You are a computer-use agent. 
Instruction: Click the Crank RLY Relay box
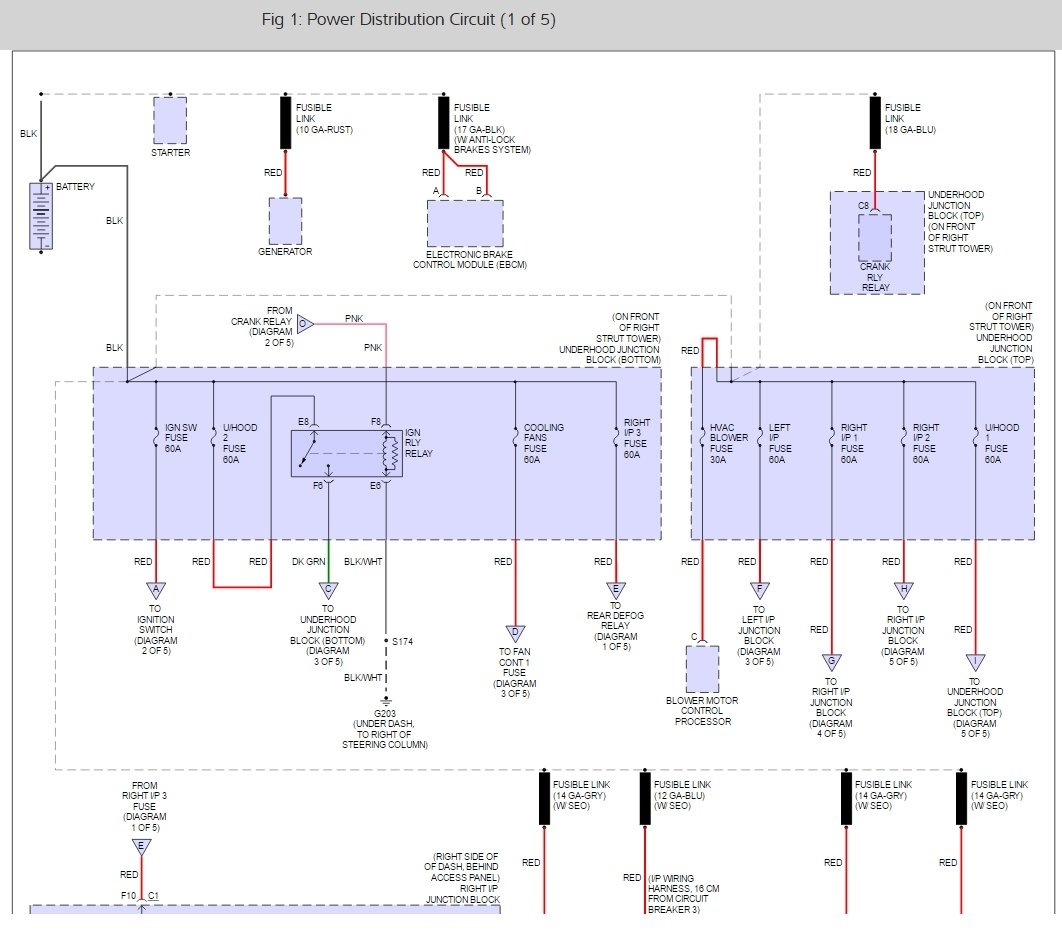[875, 238]
